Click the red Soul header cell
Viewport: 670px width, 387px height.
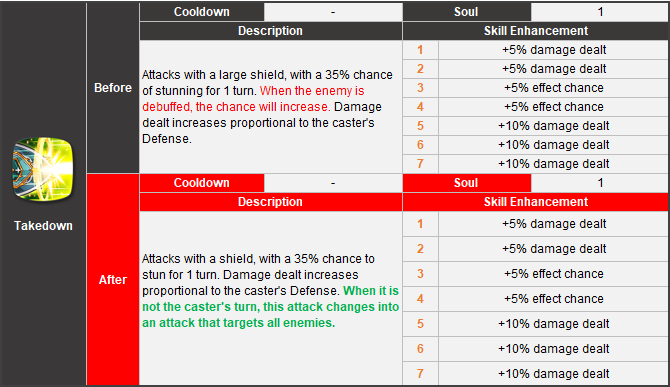coord(466,183)
